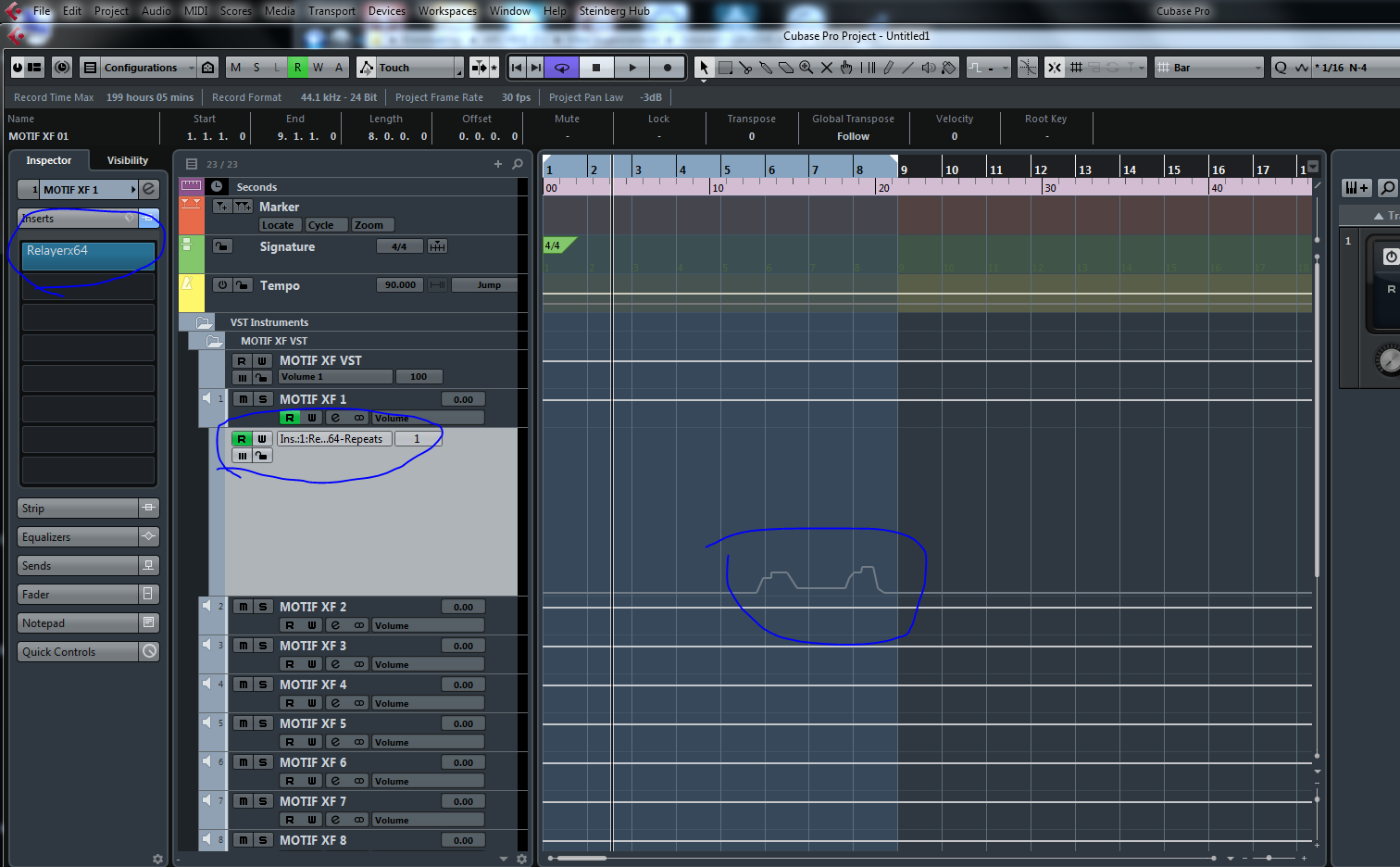
Task: Click the add track plus icon
Action: (498, 164)
